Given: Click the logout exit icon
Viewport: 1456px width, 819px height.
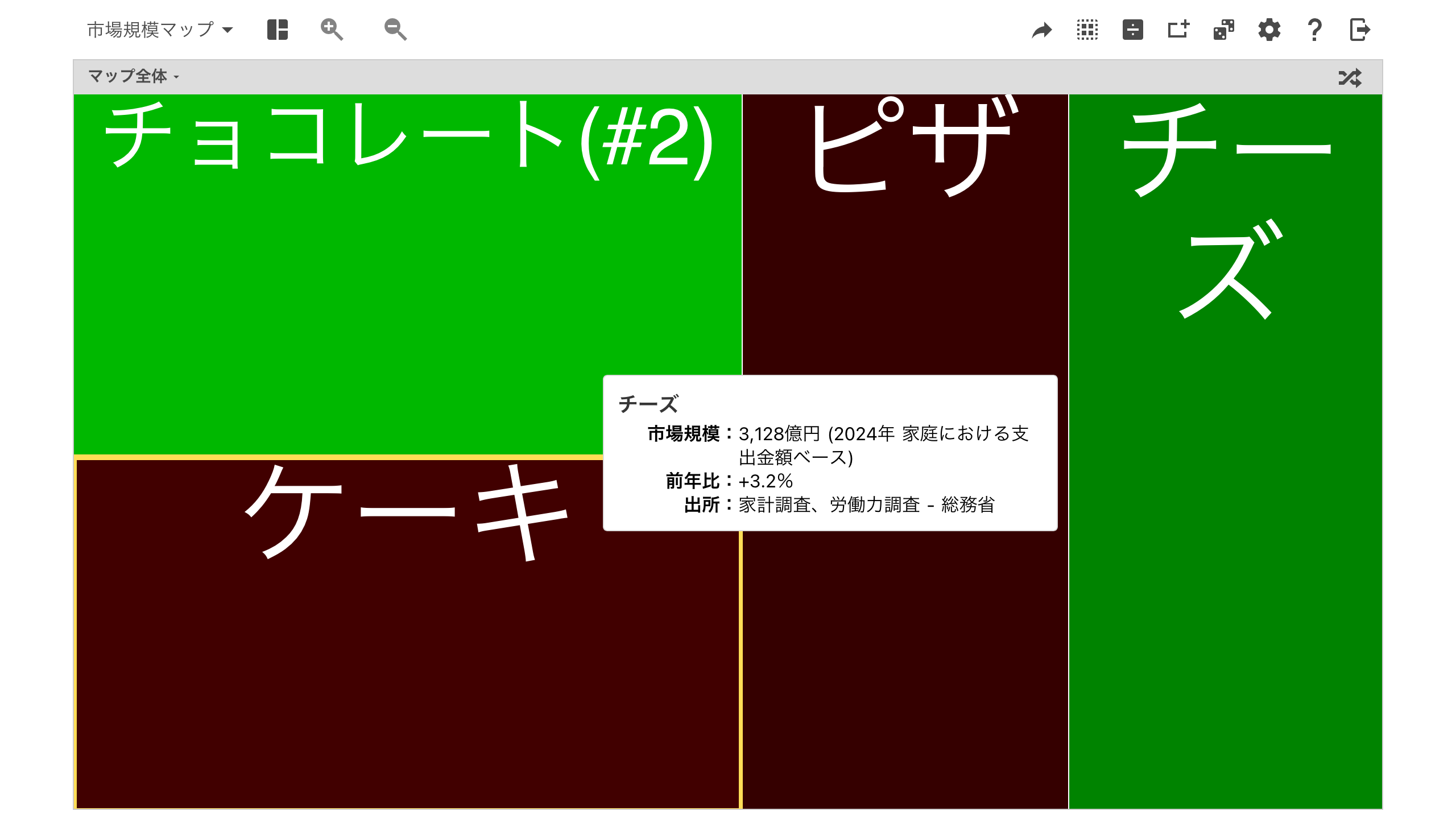Looking at the screenshot, I should [x=1360, y=30].
